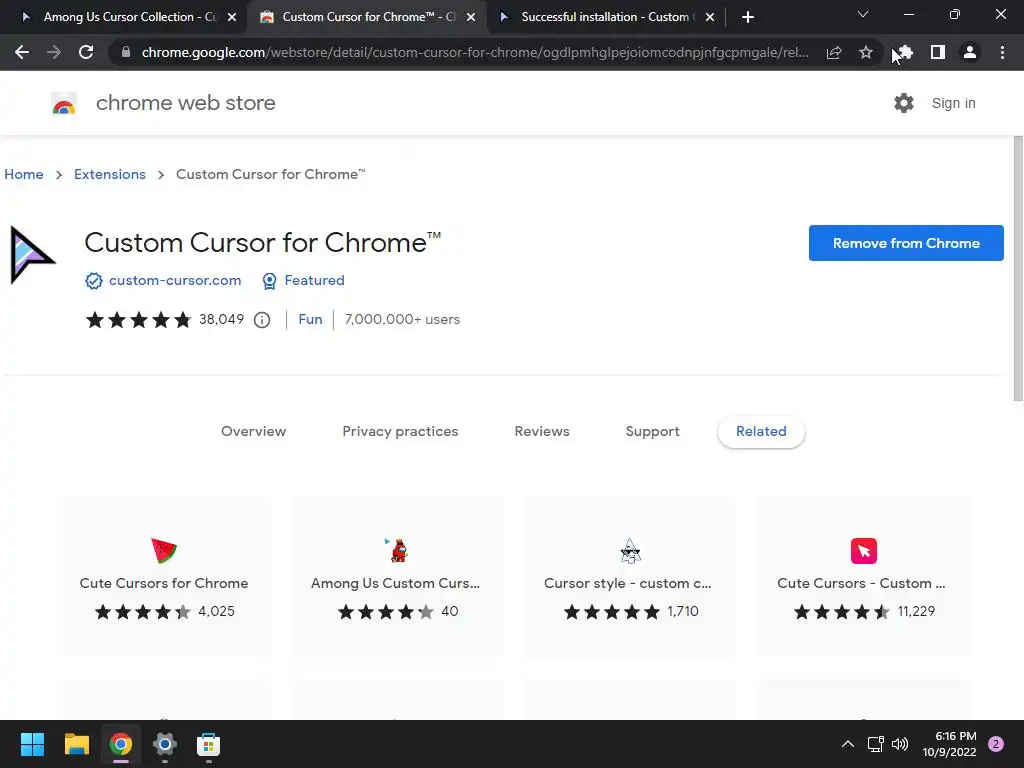This screenshot has width=1024, height=768.
Task: Open the Fun category link
Action: pos(310,319)
